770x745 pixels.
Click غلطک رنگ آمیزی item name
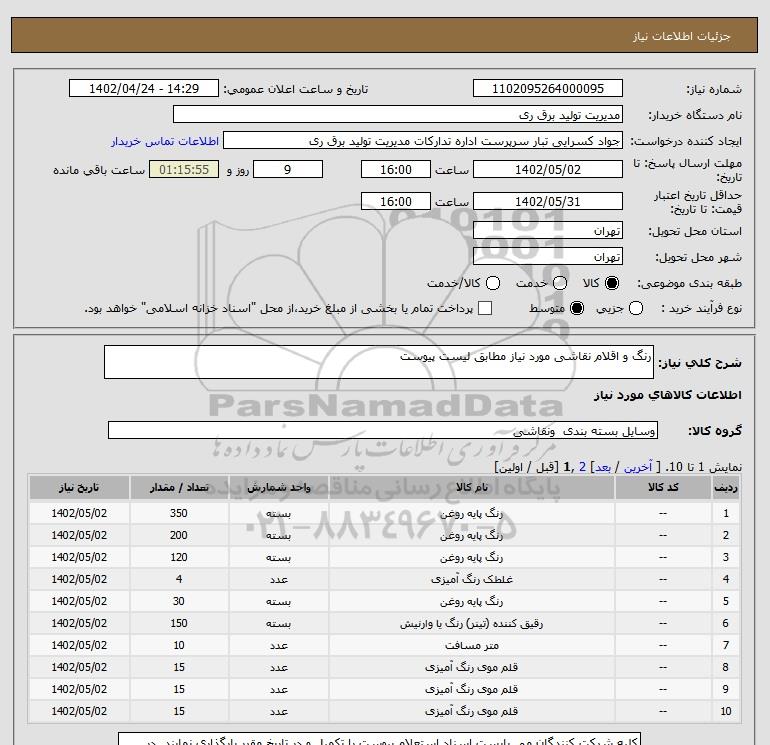pos(471,579)
